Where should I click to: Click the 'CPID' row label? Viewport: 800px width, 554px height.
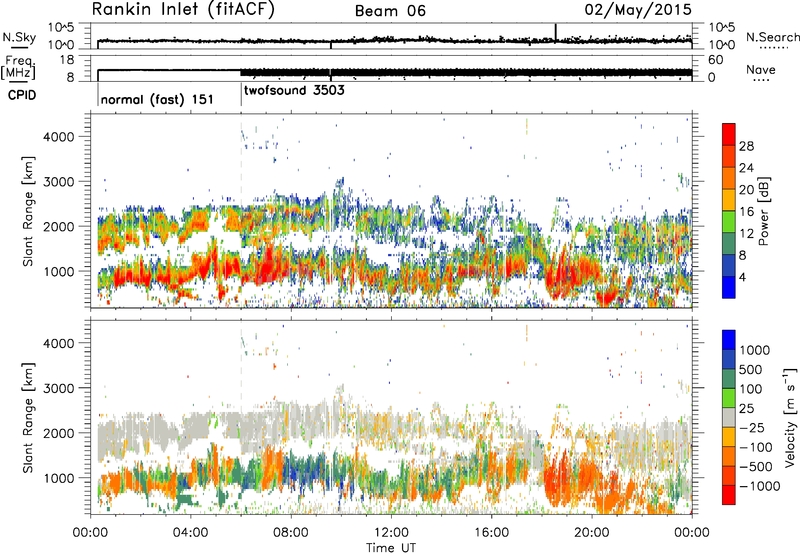22,95
